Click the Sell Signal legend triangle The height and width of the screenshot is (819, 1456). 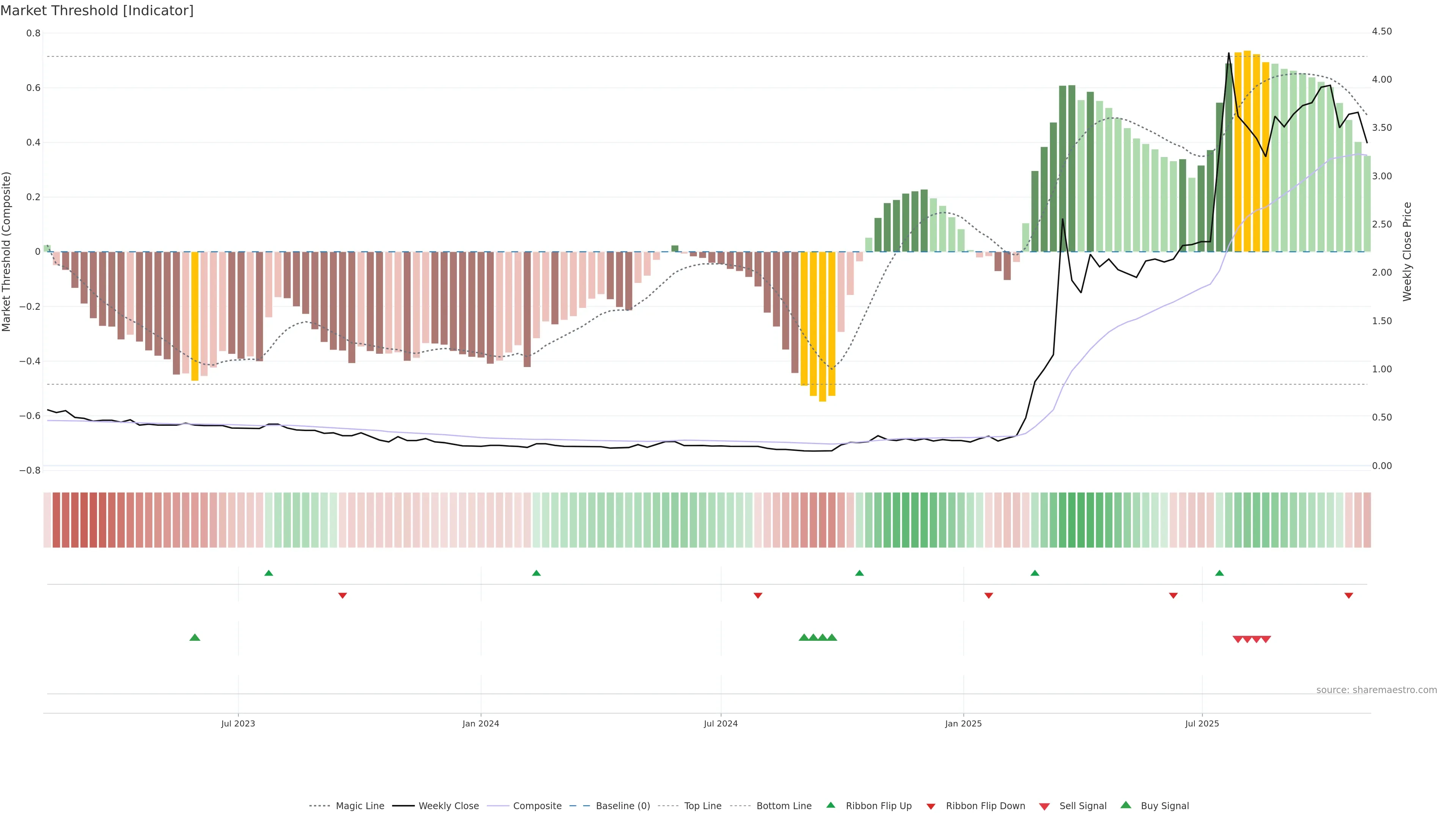click(x=1045, y=806)
